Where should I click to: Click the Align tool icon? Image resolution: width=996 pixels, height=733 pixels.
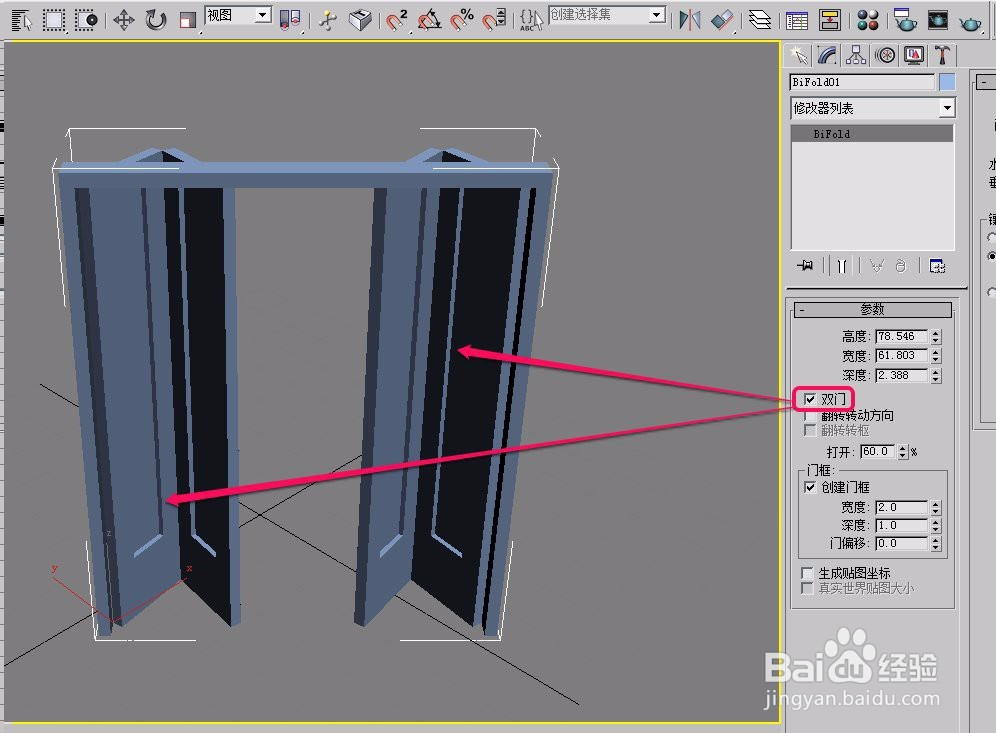point(722,20)
